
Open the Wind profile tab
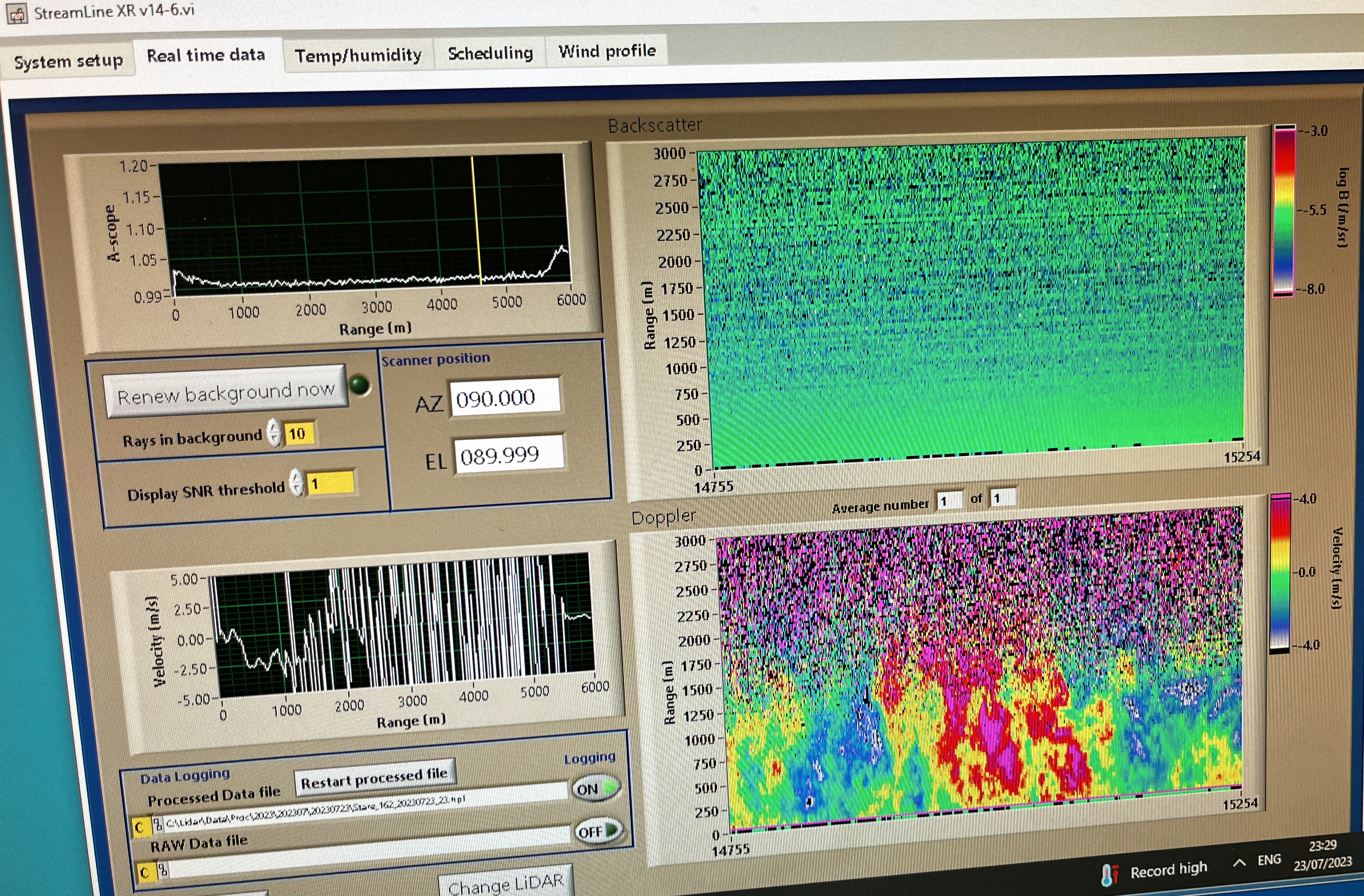(607, 51)
